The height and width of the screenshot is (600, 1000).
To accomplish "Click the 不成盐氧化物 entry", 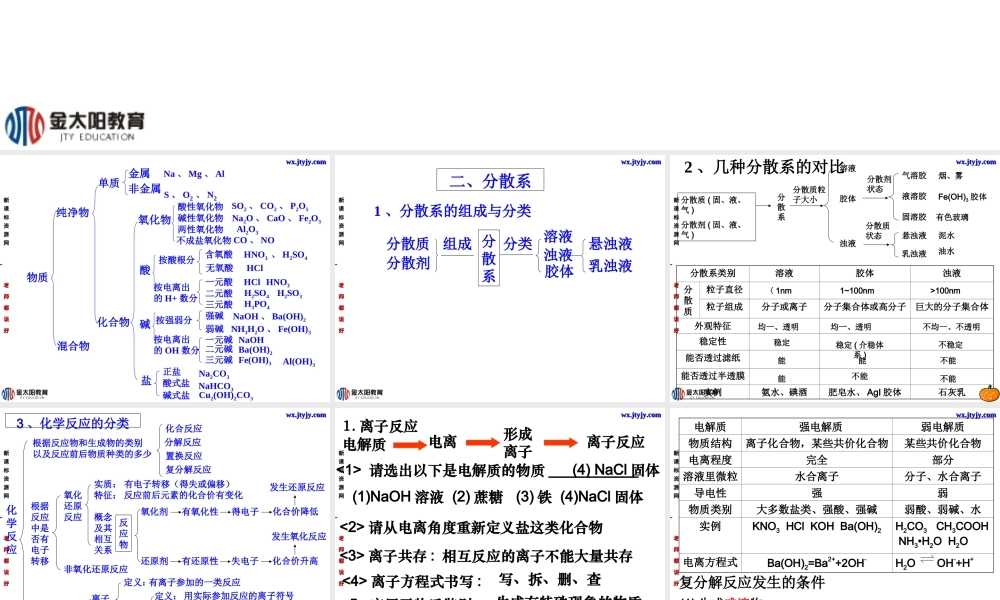I will coord(204,240).
